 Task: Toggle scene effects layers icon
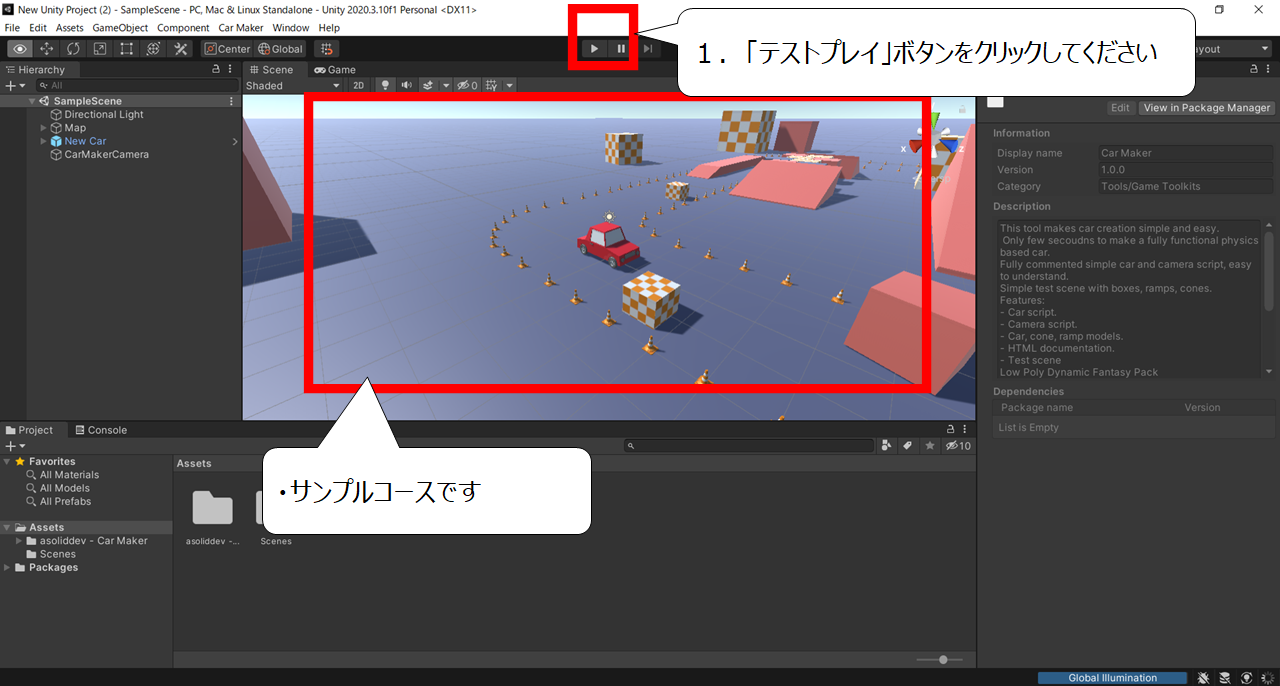428,85
